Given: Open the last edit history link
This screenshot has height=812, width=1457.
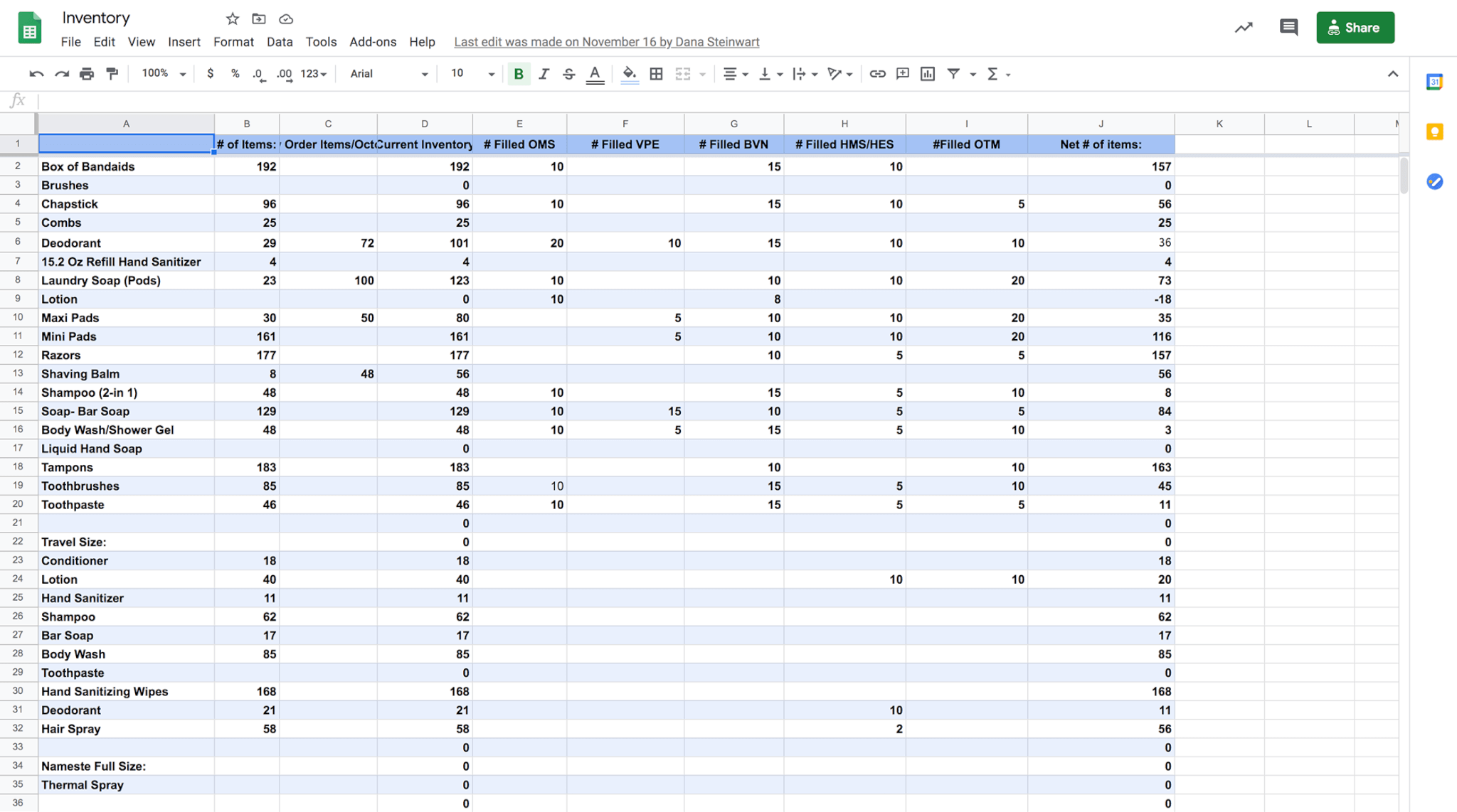Looking at the screenshot, I should [606, 42].
